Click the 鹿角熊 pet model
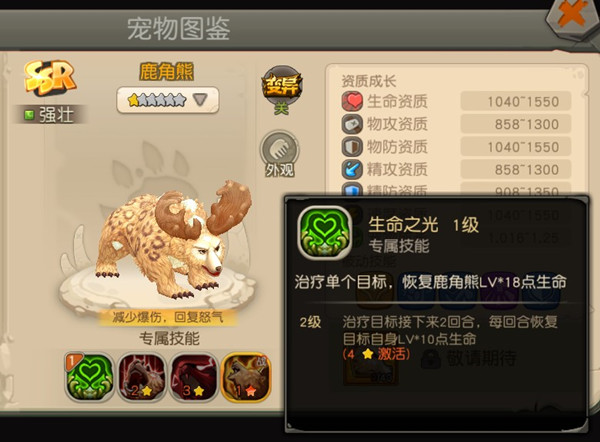This screenshot has height=442, width=600. point(170,237)
